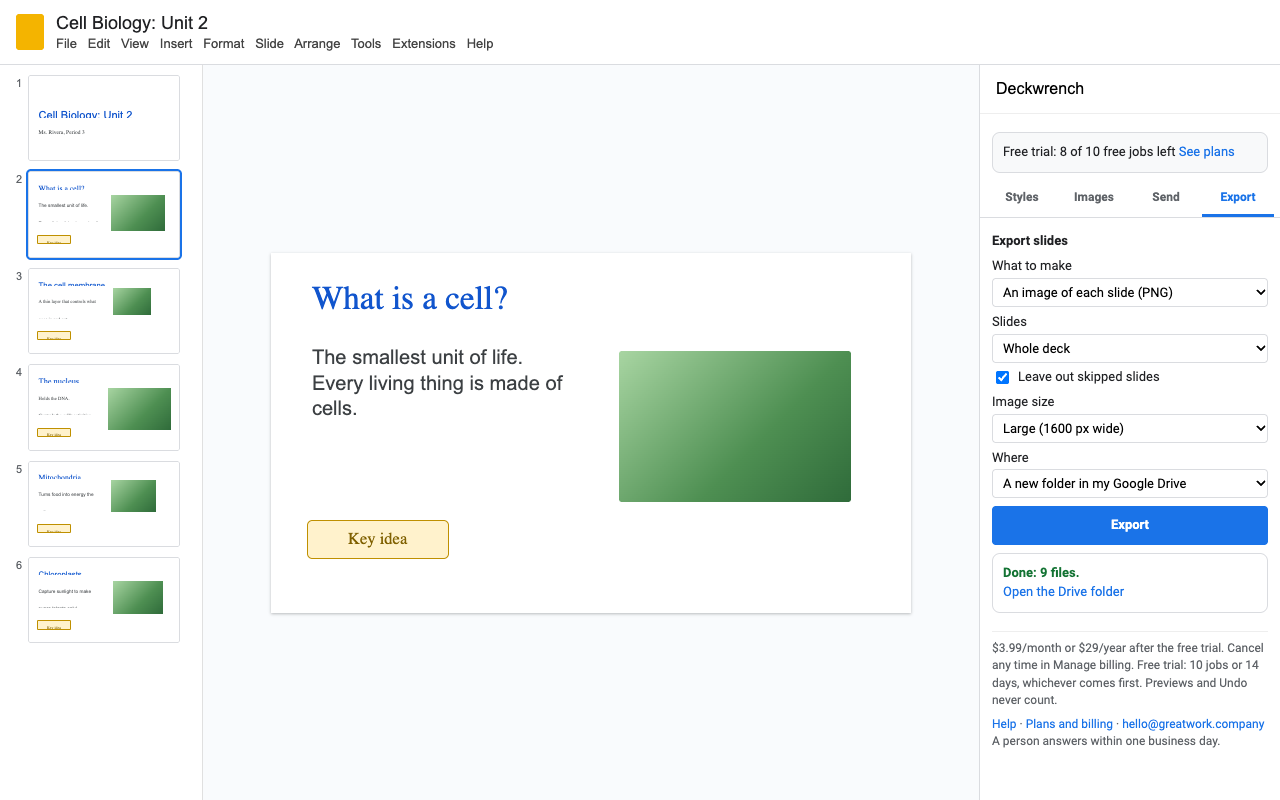
Task: Switch to the Send tab
Action: tap(1166, 197)
